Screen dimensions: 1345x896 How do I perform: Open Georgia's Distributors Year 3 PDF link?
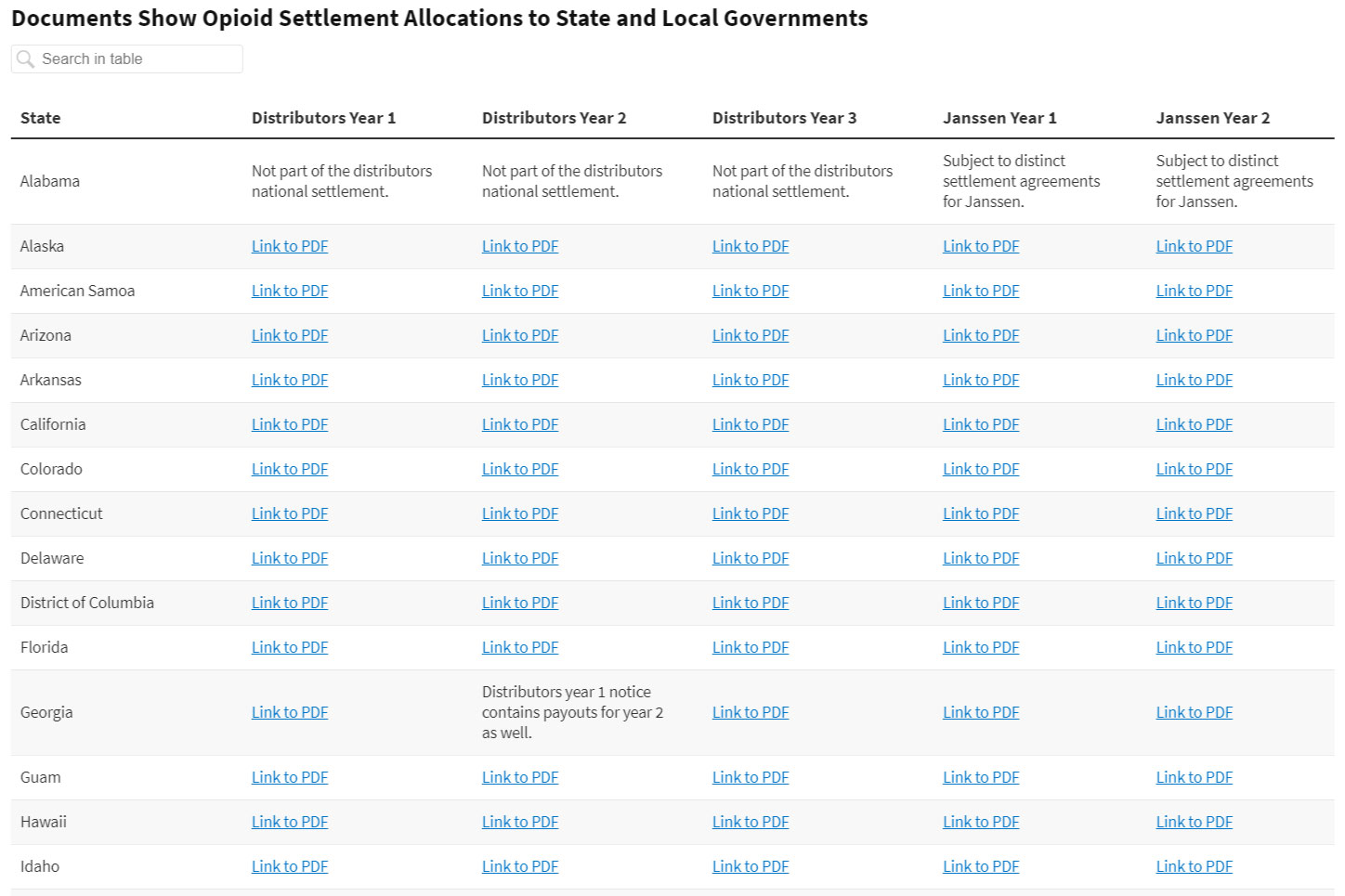751,712
